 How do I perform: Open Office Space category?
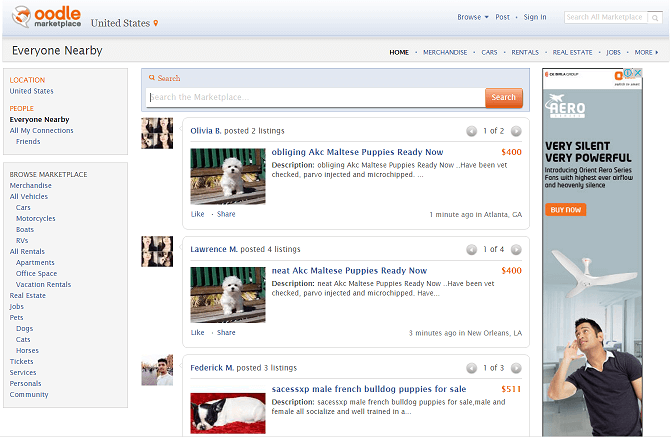pos(36,273)
